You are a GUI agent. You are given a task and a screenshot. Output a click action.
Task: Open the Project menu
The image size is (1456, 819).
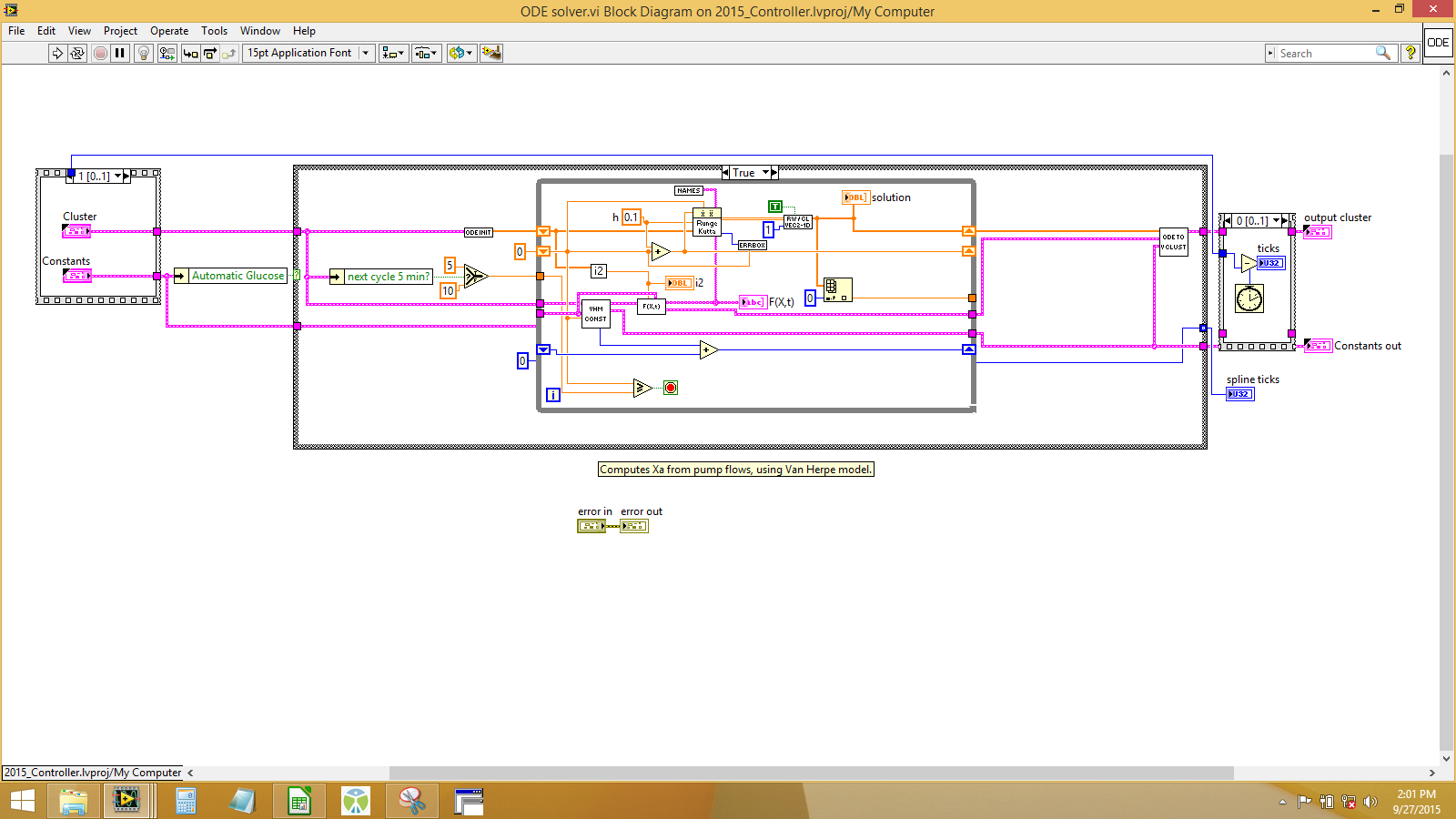click(x=120, y=31)
